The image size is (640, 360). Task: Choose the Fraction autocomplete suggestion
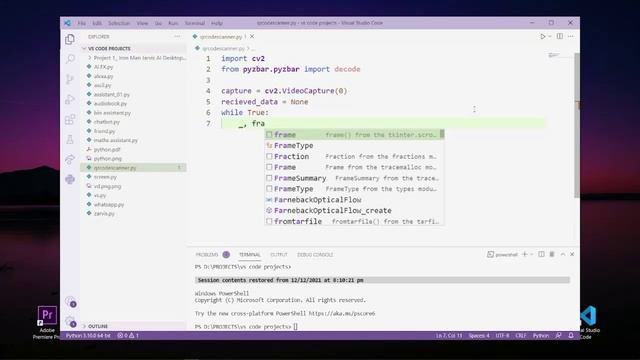[354, 156]
